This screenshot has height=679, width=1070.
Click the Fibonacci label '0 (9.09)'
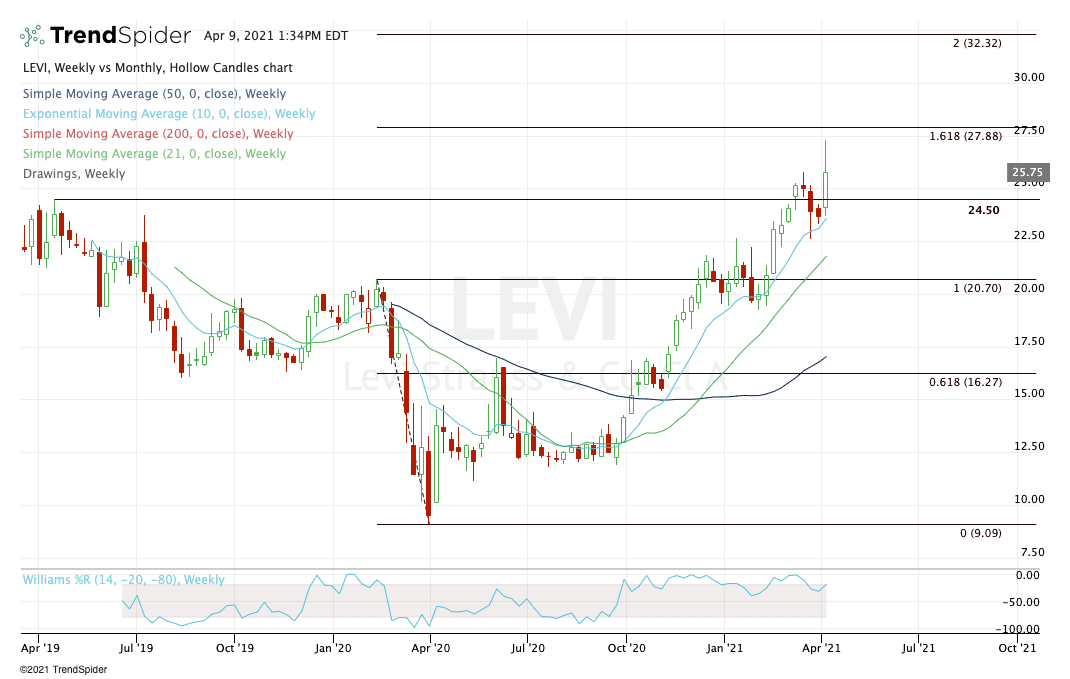[x=981, y=533]
